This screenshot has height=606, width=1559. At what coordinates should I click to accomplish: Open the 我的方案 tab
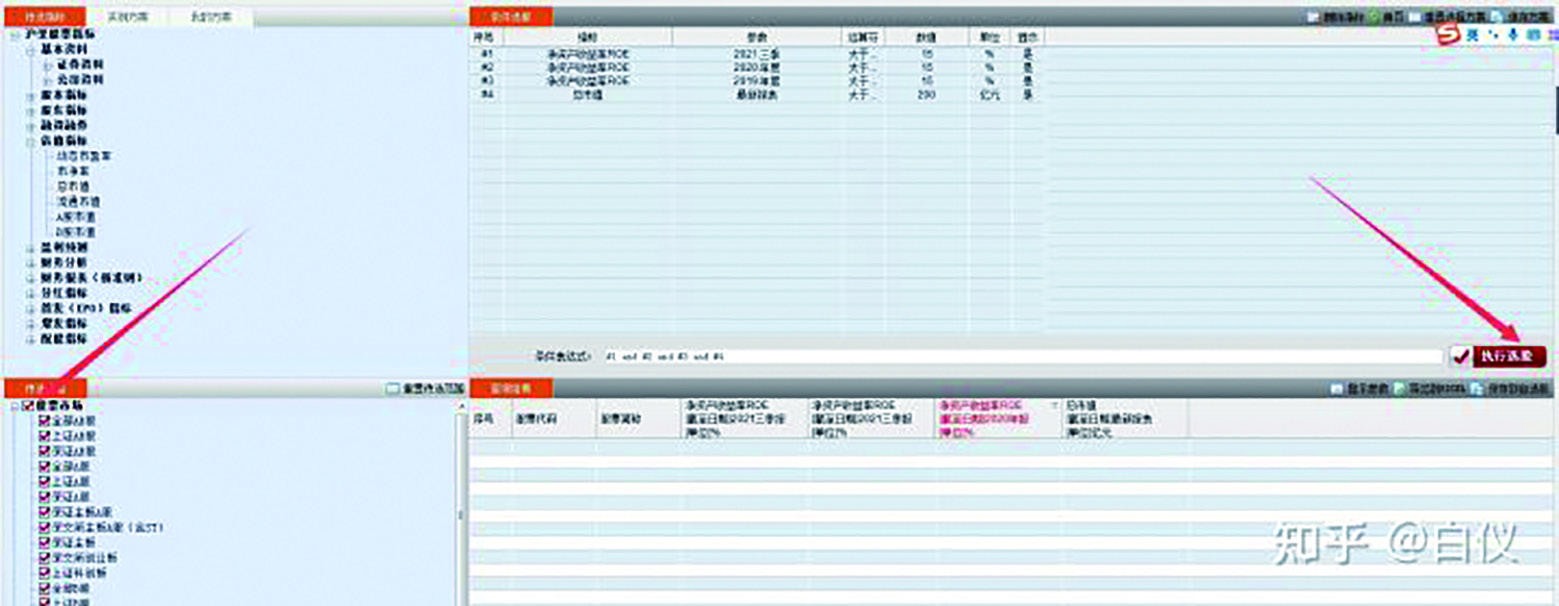211,16
